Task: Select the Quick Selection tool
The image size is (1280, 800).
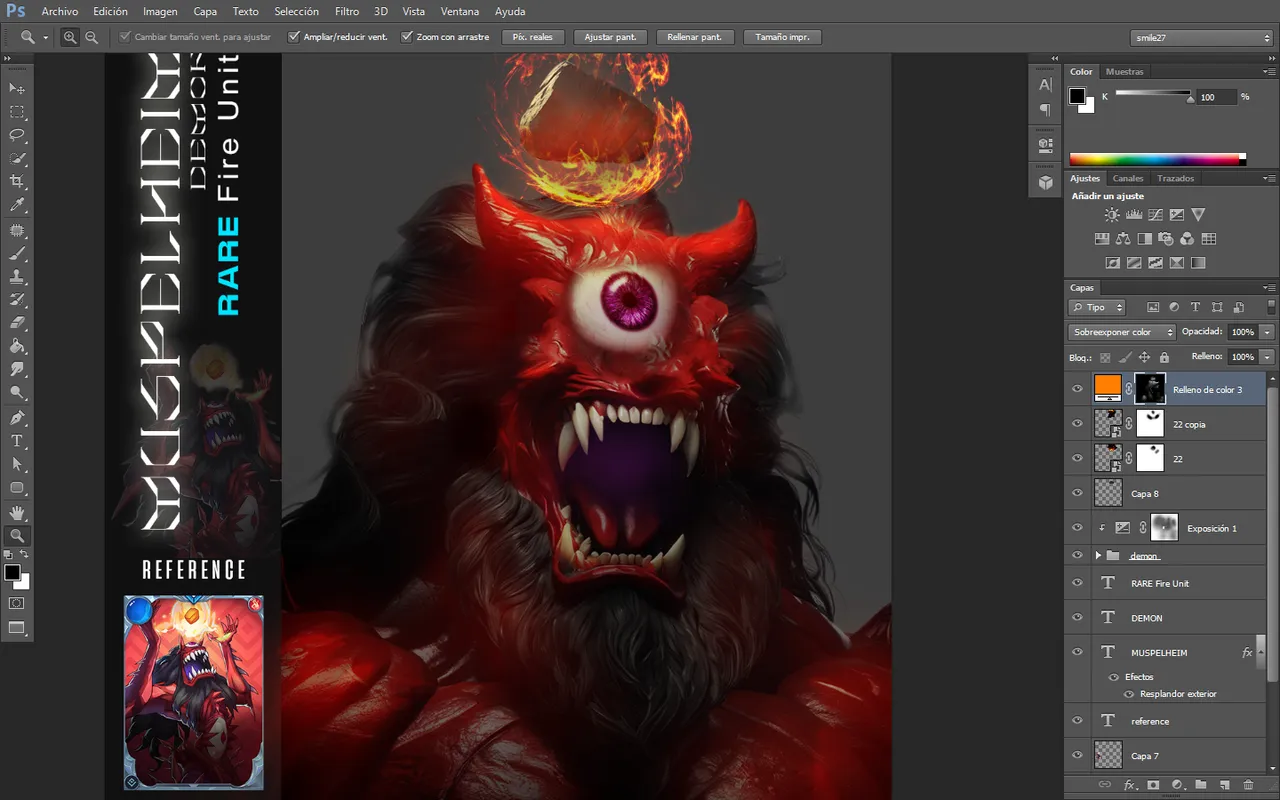Action: tap(17, 158)
